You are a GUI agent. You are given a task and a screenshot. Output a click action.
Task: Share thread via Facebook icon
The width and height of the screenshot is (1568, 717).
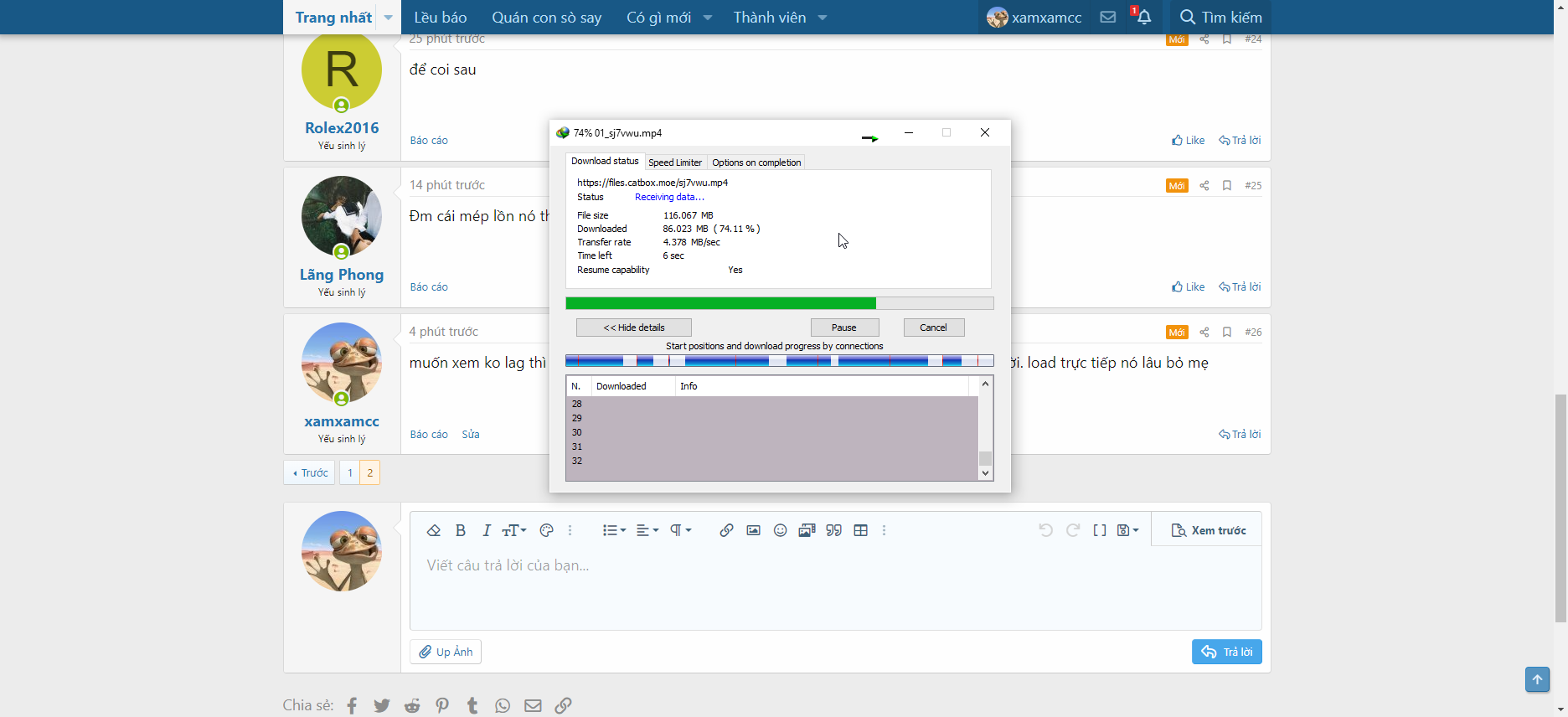352,706
